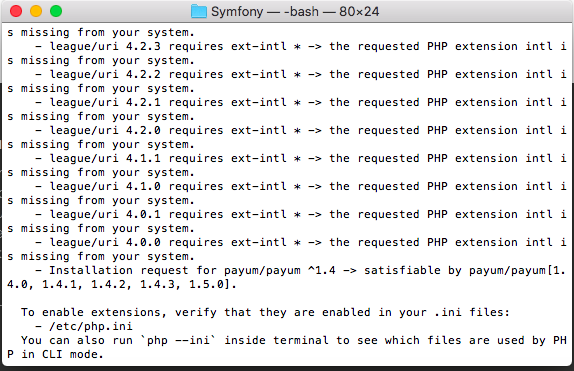Click the 'league/uri 4.0.0' text in output
This screenshot has height=371, width=574.
pos(105,242)
